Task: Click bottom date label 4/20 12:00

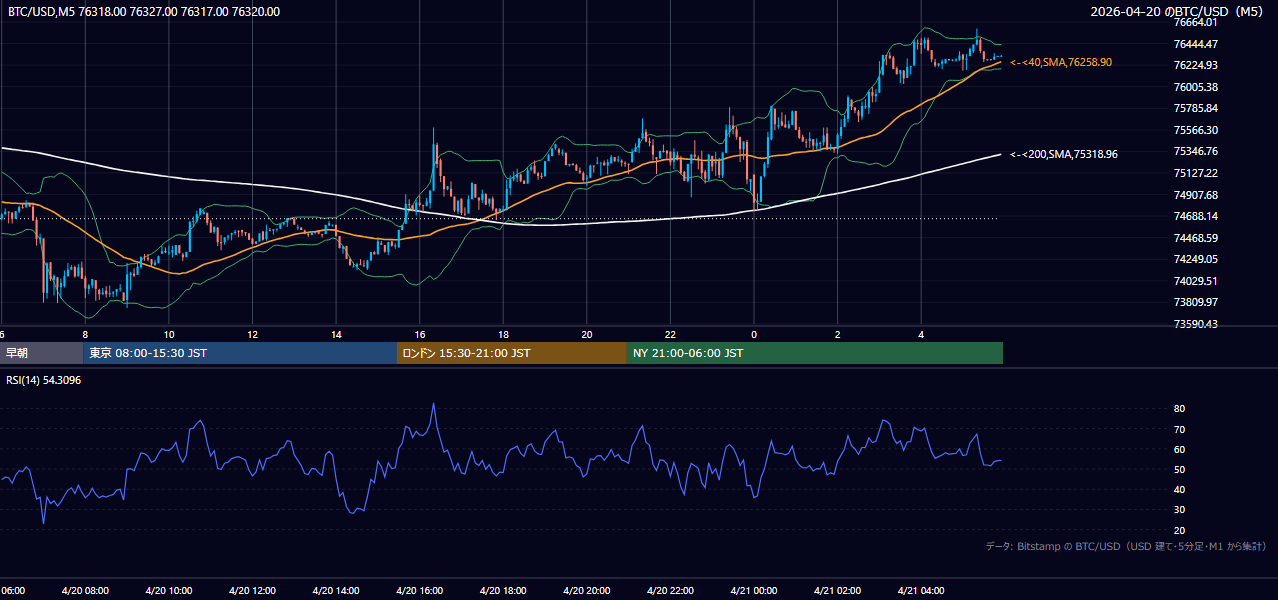Action: 252,591
